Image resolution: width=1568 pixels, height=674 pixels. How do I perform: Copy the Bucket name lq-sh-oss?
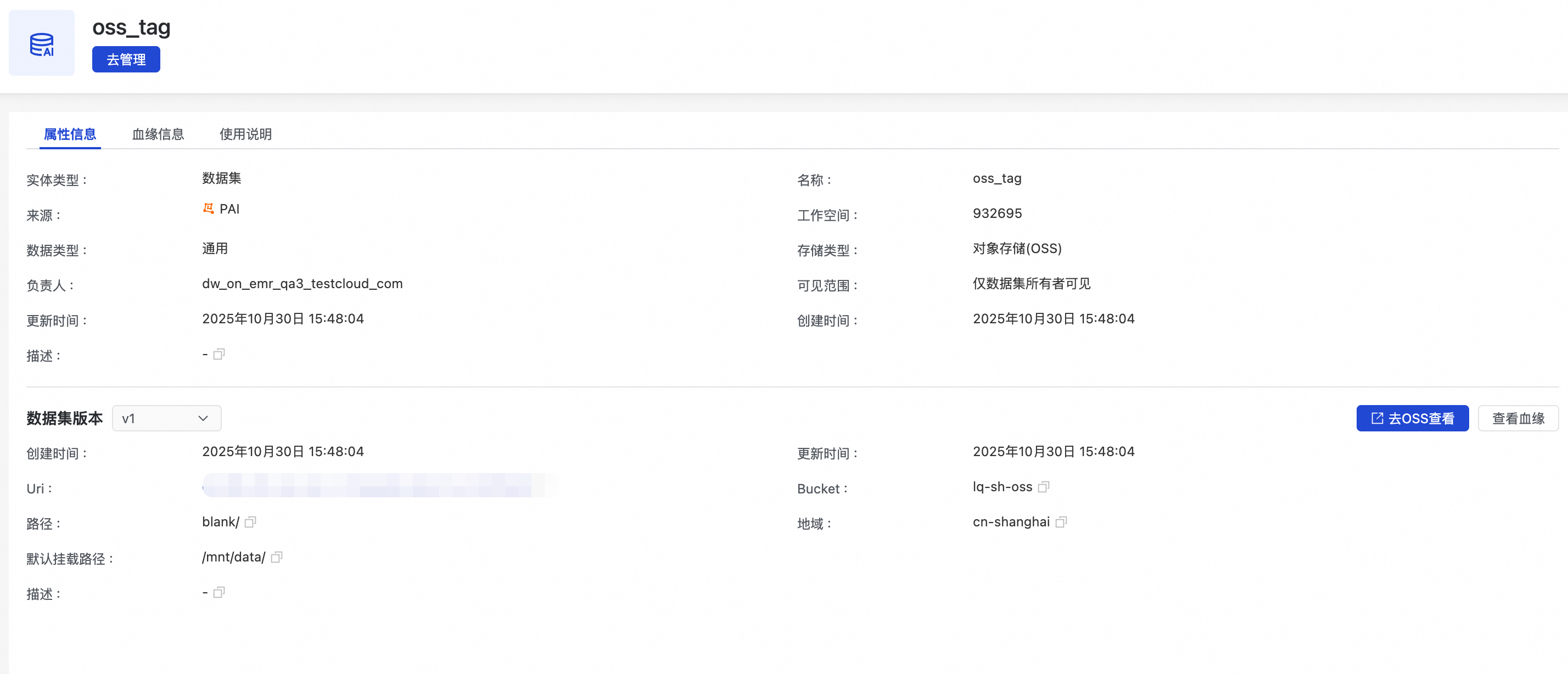(1043, 487)
